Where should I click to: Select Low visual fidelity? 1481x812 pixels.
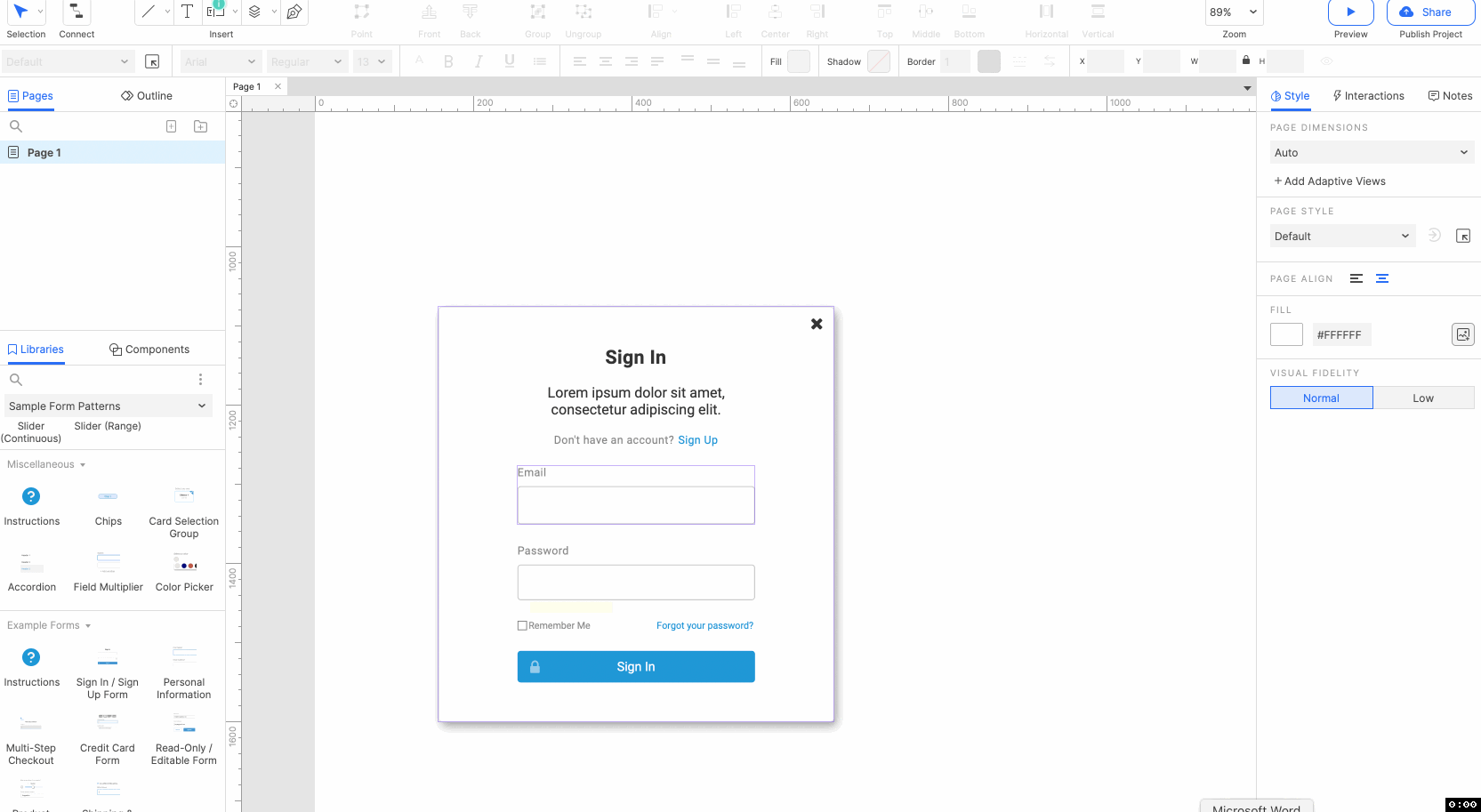pyautogui.click(x=1423, y=398)
